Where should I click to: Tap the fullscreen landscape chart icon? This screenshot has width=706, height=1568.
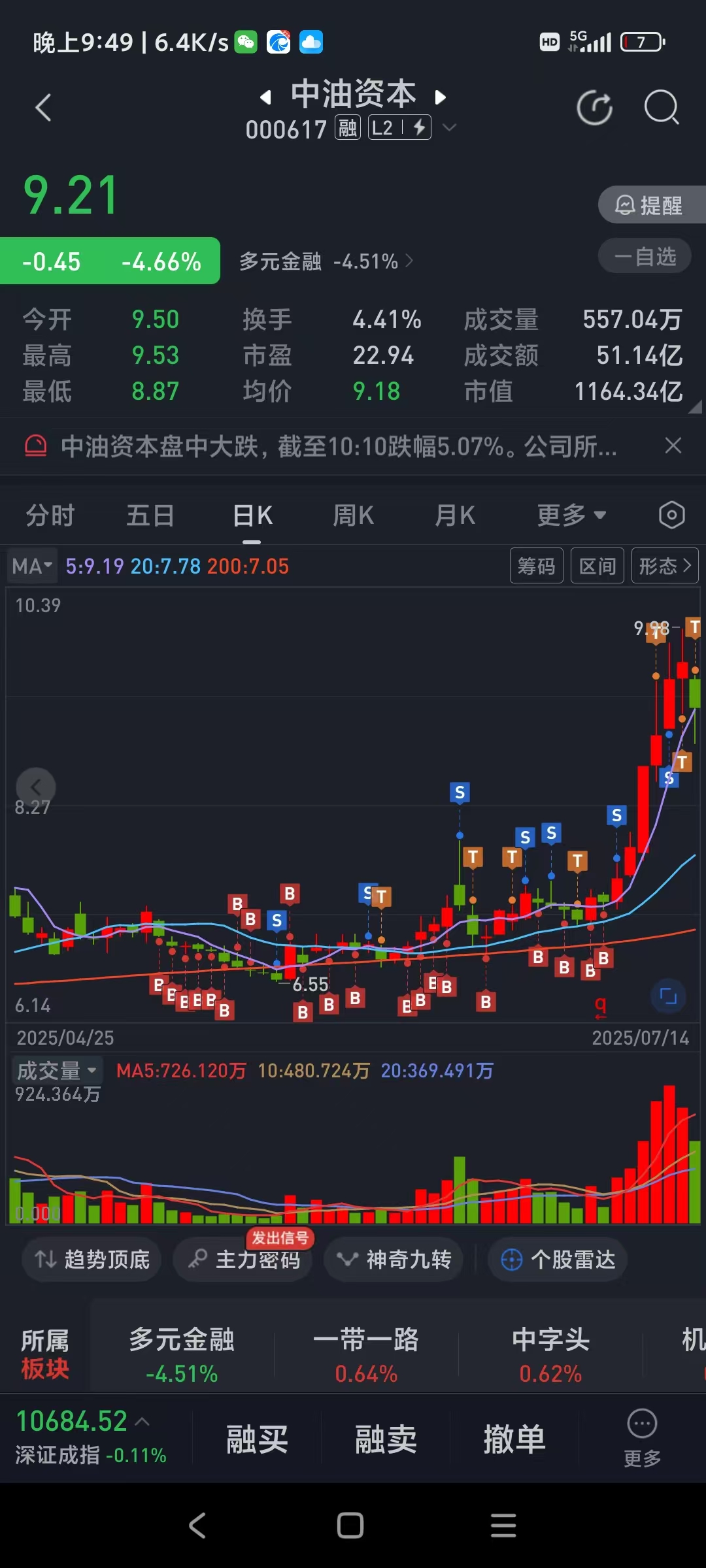point(668,996)
